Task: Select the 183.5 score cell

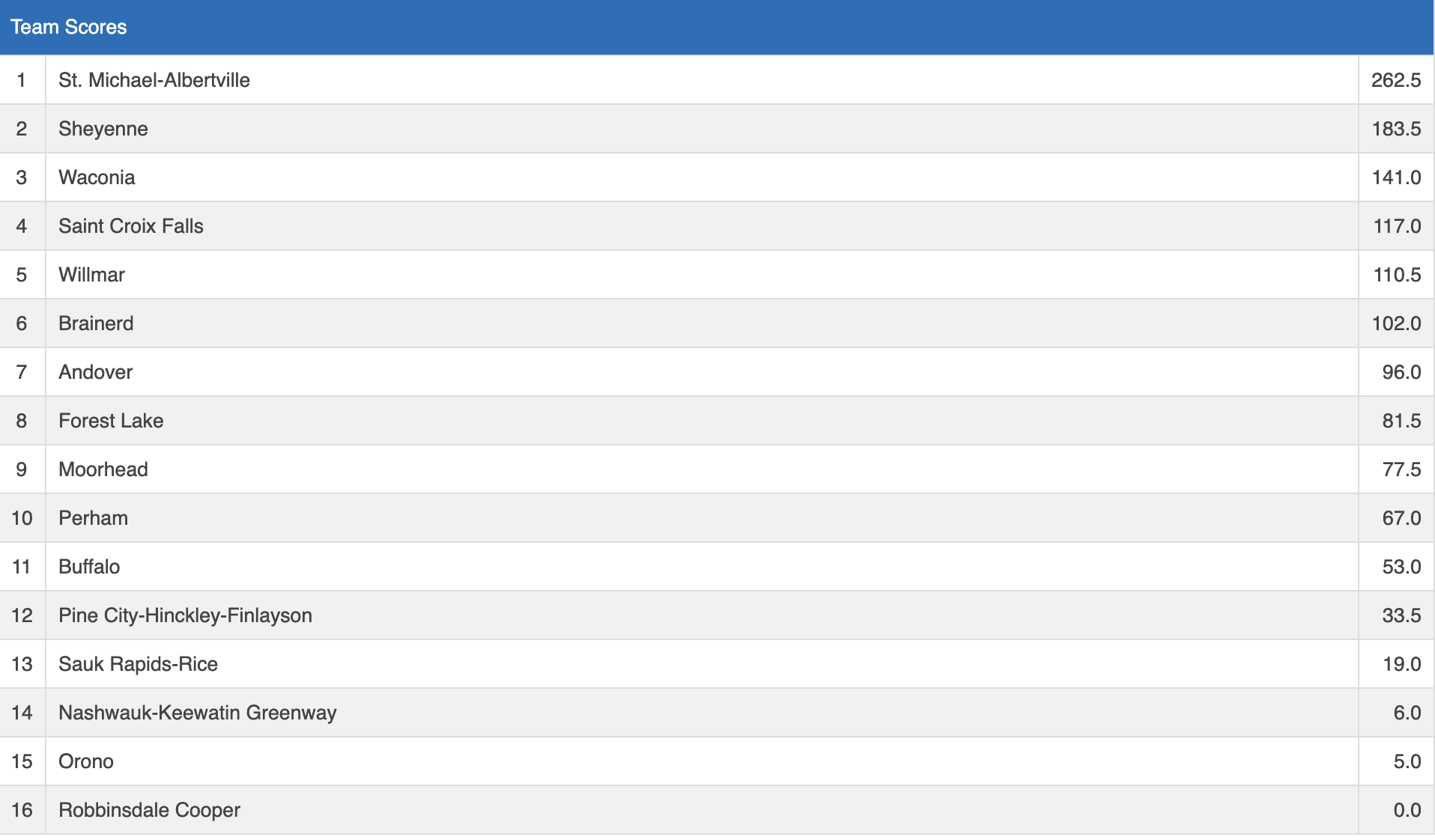Action: click(1395, 129)
